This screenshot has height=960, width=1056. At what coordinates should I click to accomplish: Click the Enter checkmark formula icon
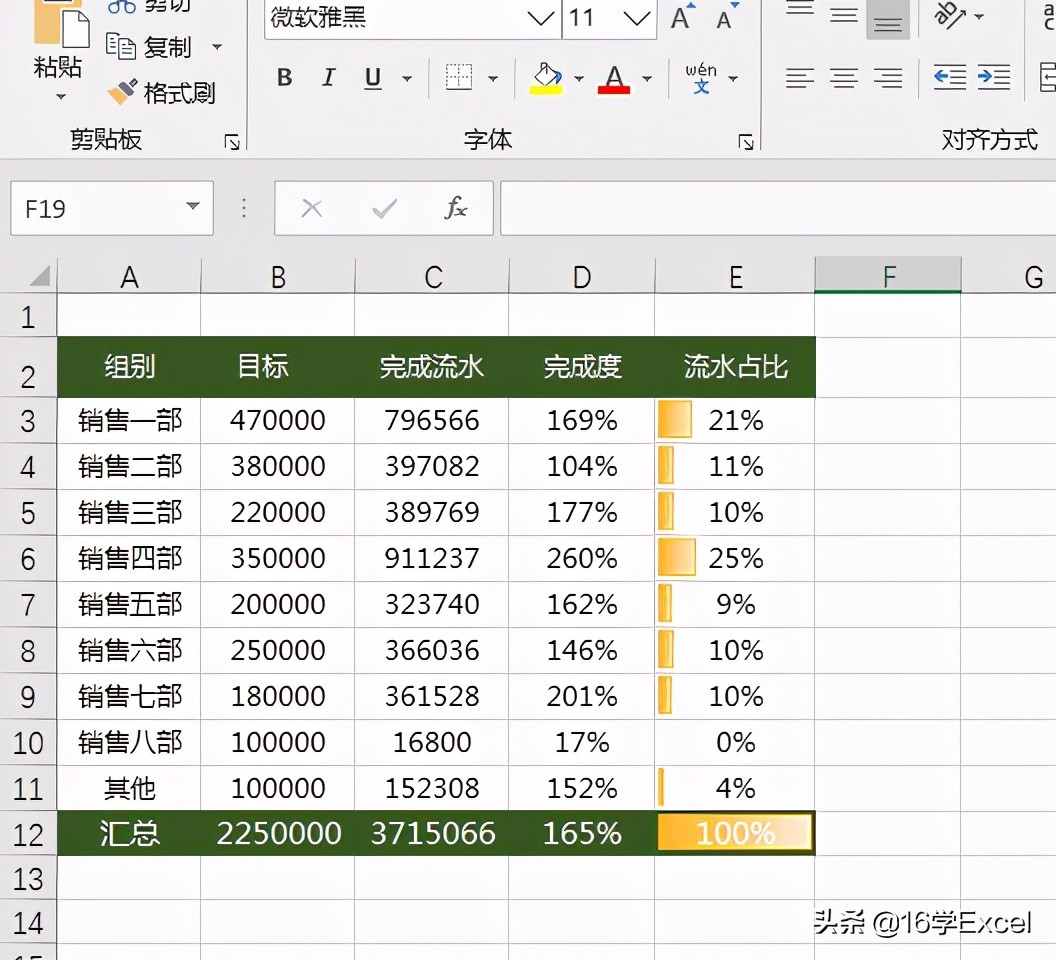(x=385, y=209)
